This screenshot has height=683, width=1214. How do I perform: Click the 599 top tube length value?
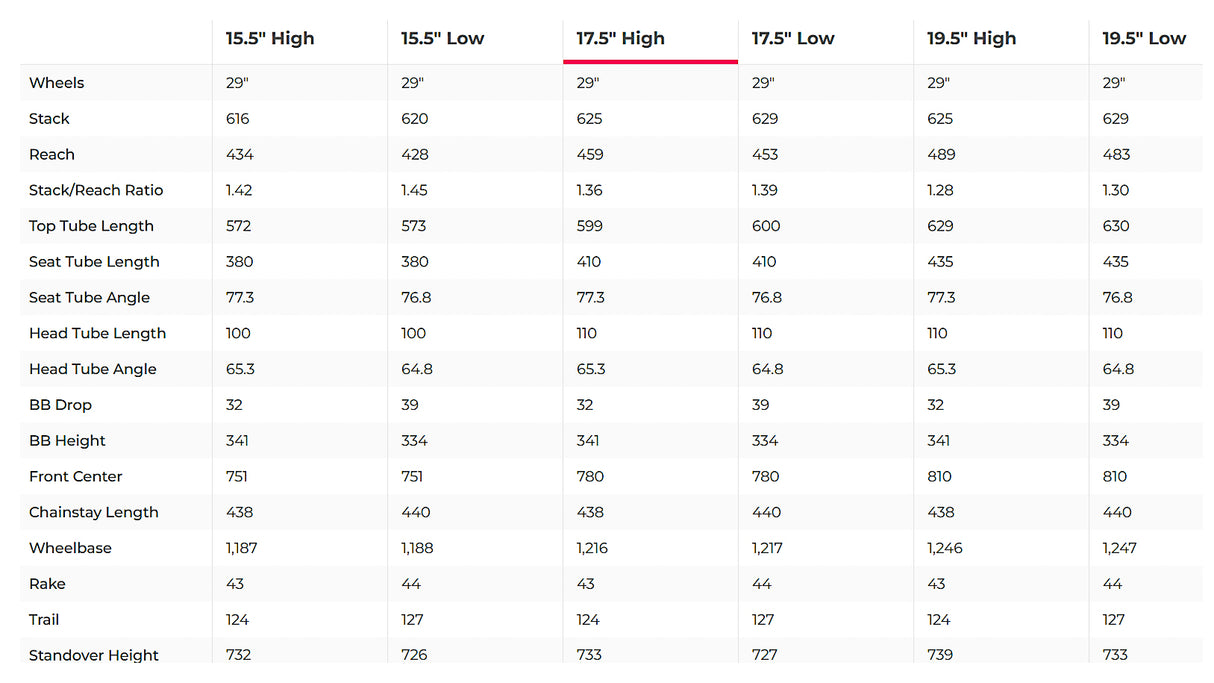pyautogui.click(x=589, y=226)
